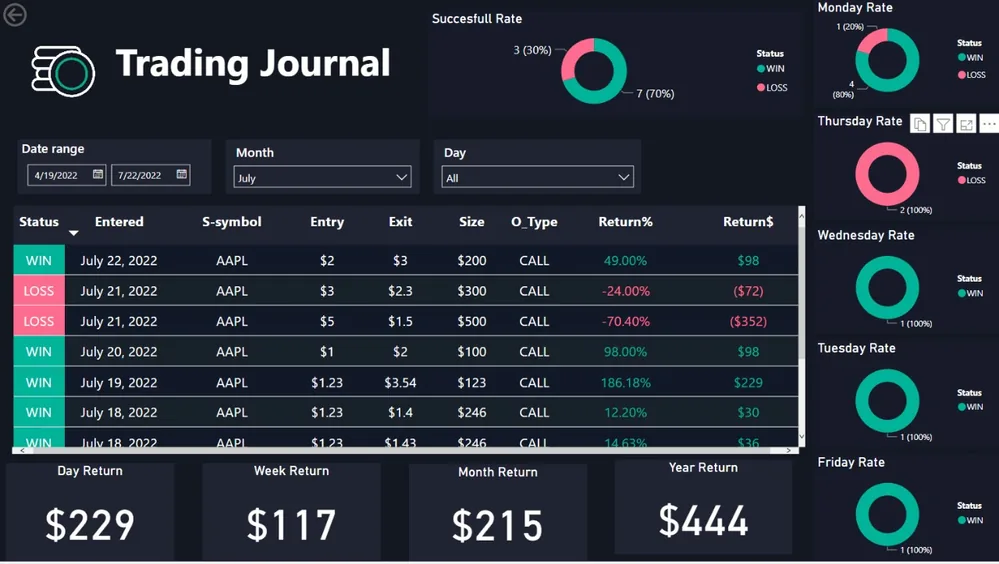Image resolution: width=999 pixels, height=564 pixels.
Task: Click the Year Return $444 card
Action: tap(703, 507)
